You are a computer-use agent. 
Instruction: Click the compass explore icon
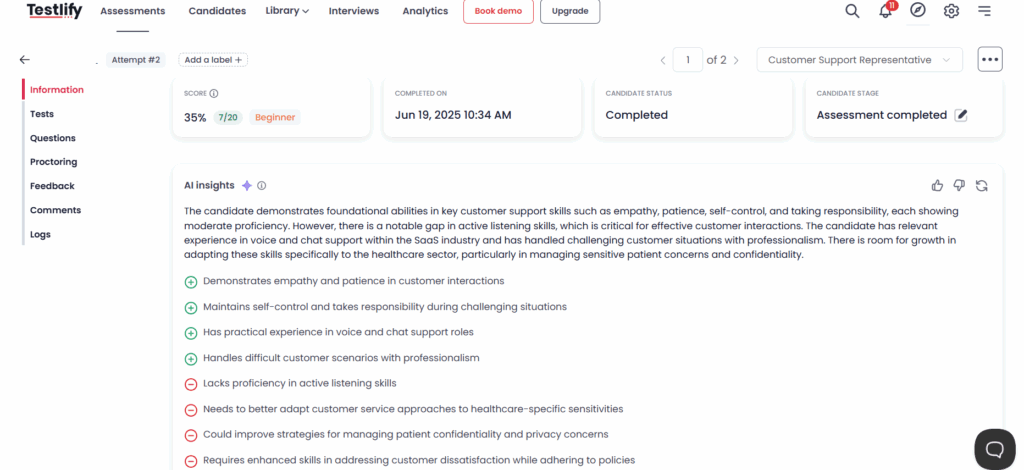click(x=918, y=10)
